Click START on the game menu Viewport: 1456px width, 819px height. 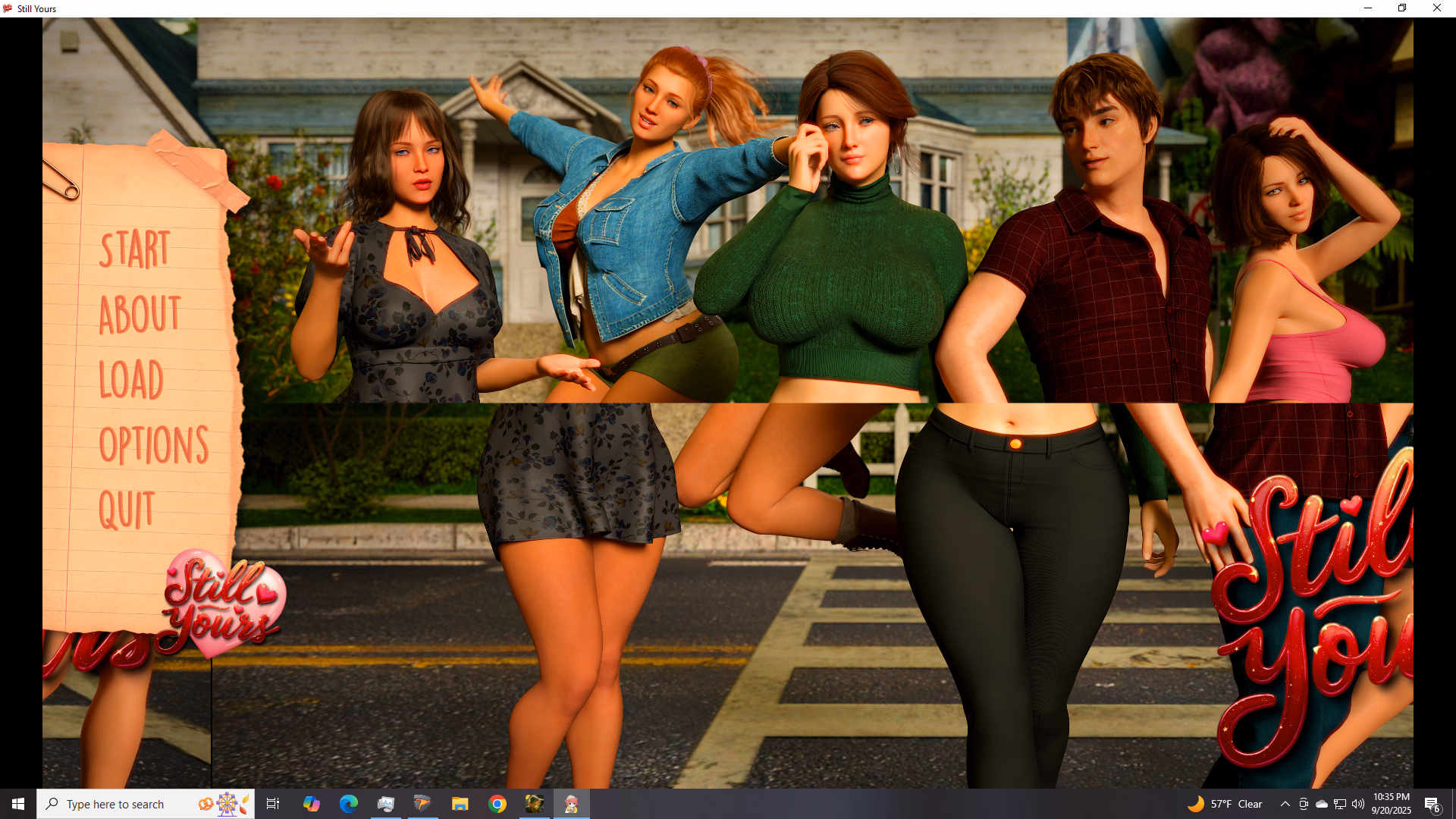pos(135,249)
